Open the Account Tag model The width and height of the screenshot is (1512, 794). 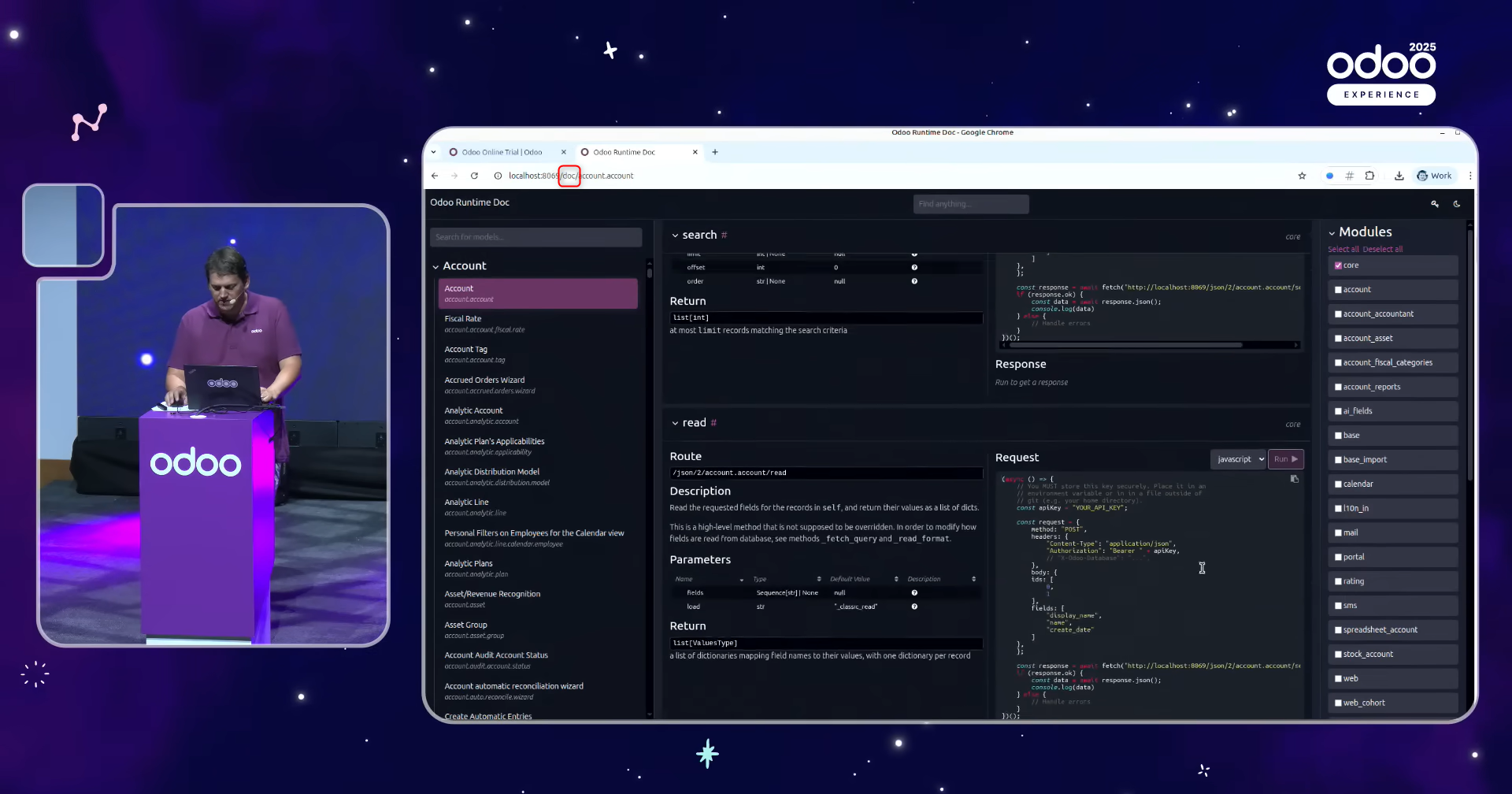point(538,354)
